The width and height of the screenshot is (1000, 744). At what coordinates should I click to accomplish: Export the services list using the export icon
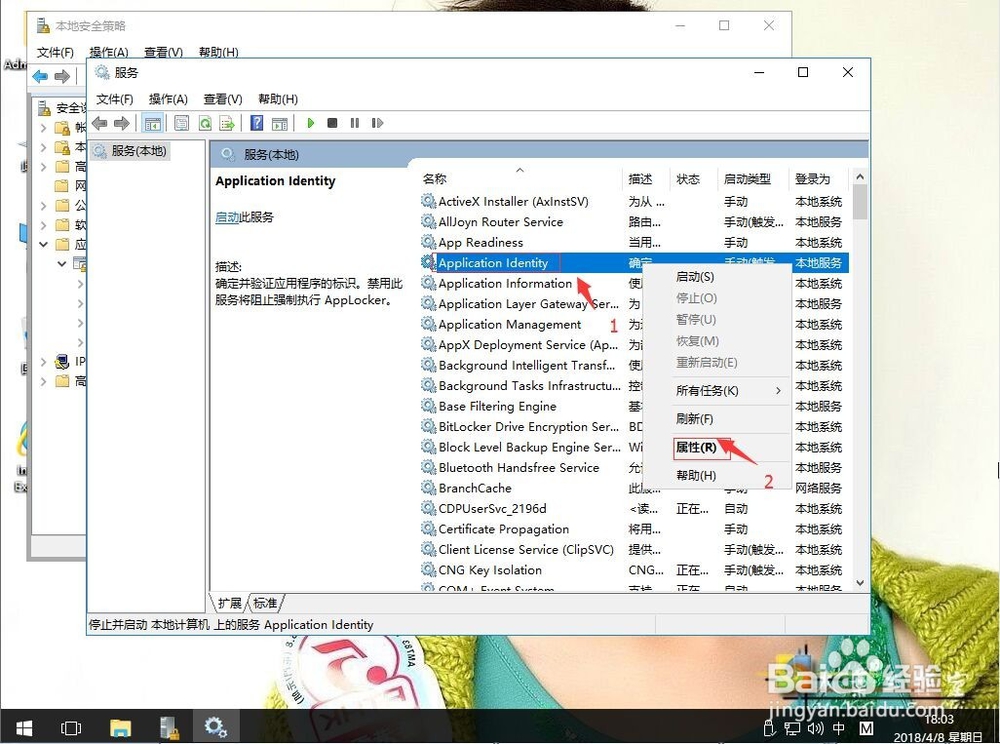[x=228, y=122]
